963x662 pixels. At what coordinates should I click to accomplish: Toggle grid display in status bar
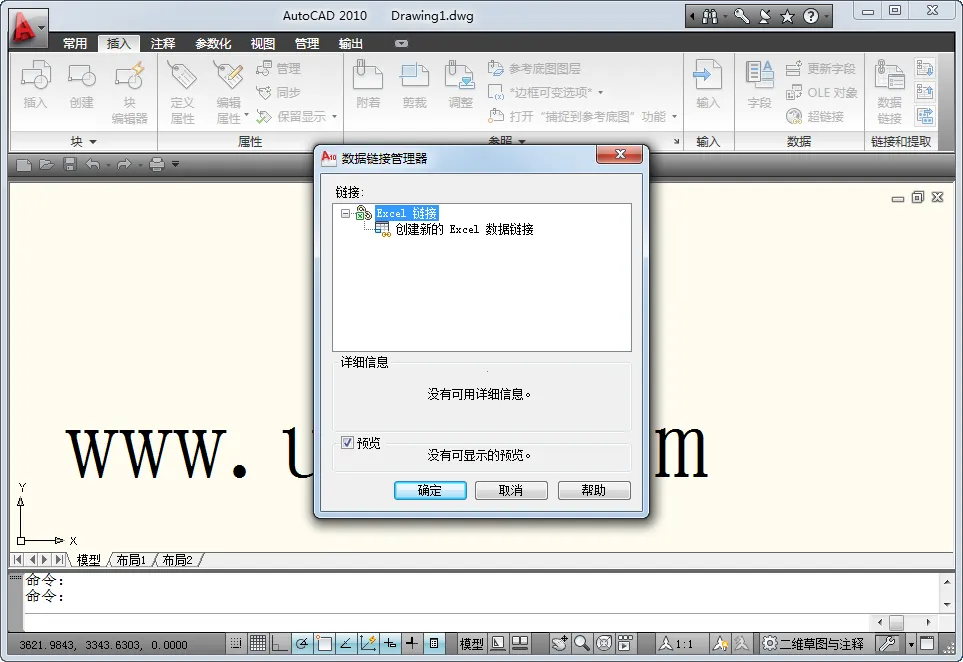(x=257, y=644)
